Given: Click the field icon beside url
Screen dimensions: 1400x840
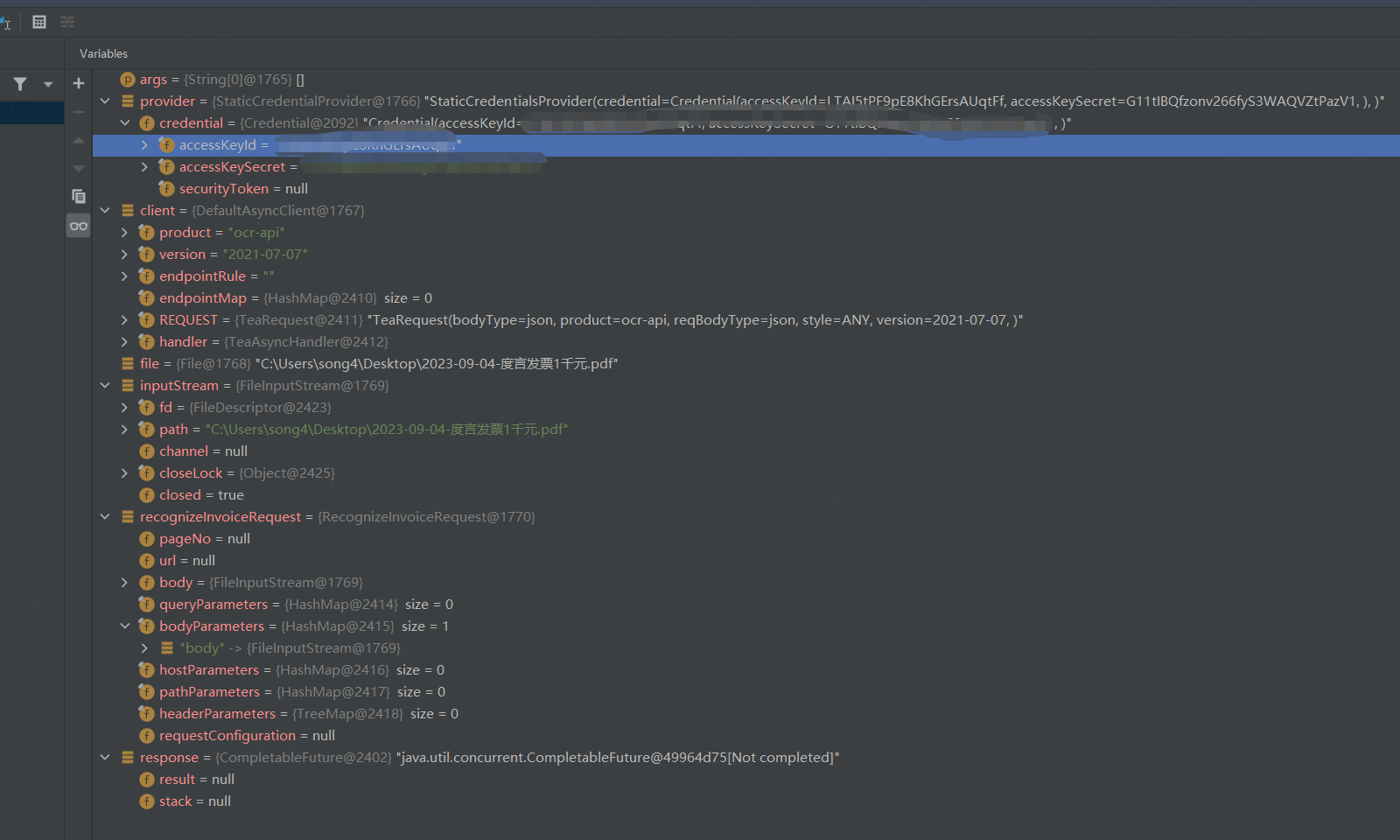Looking at the screenshot, I should [x=147, y=561].
